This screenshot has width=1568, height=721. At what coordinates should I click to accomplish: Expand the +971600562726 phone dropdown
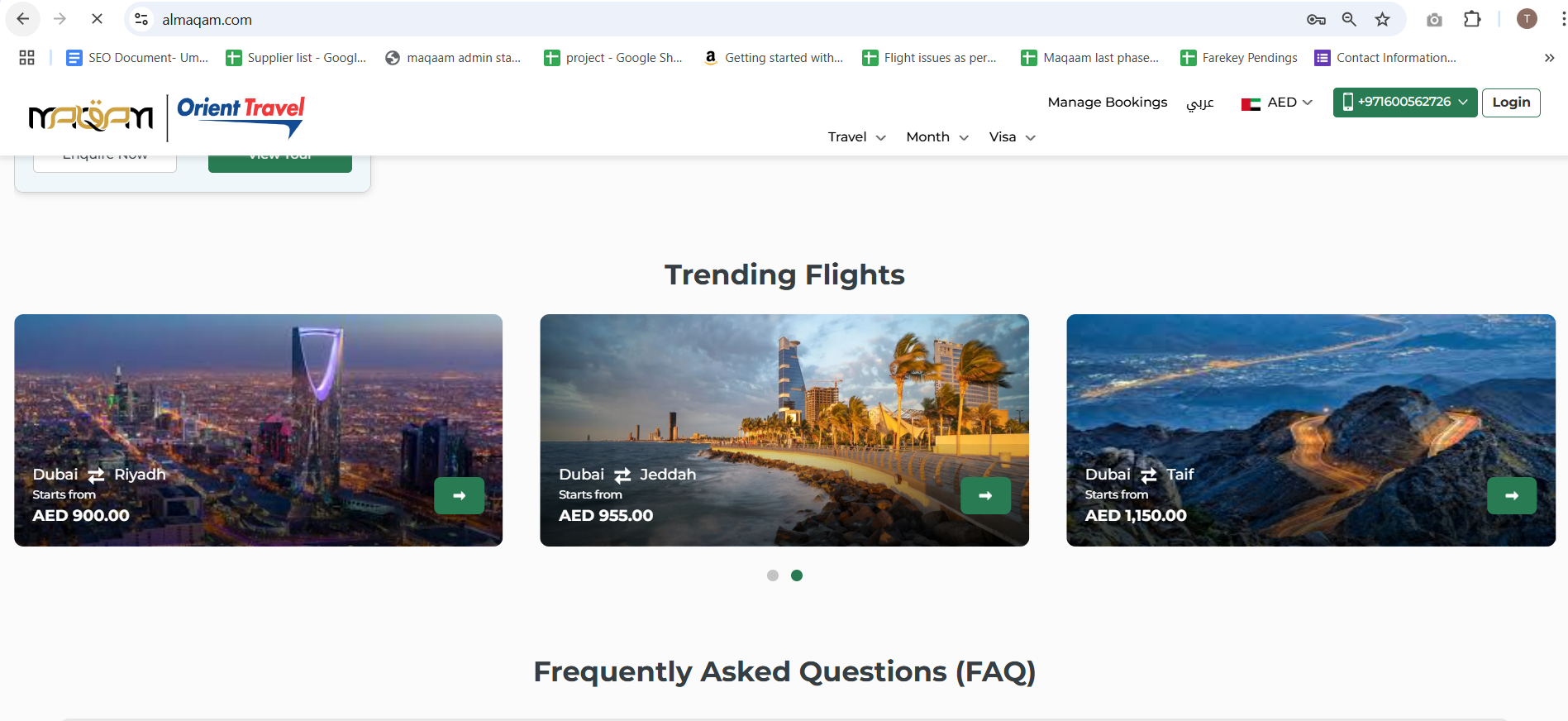(1404, 102)
